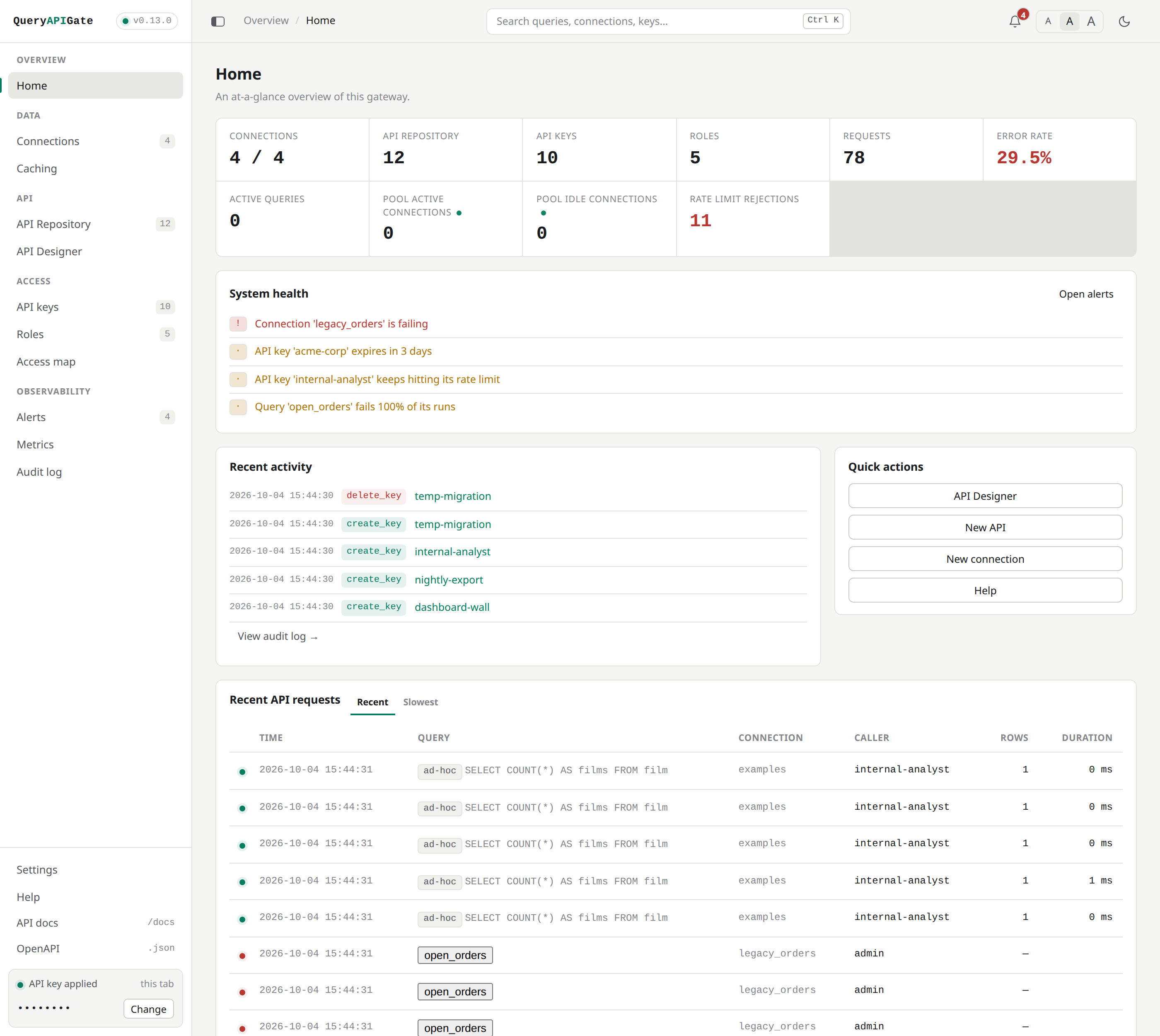Switch to dark mode moon icon

tap(1124, 21)
